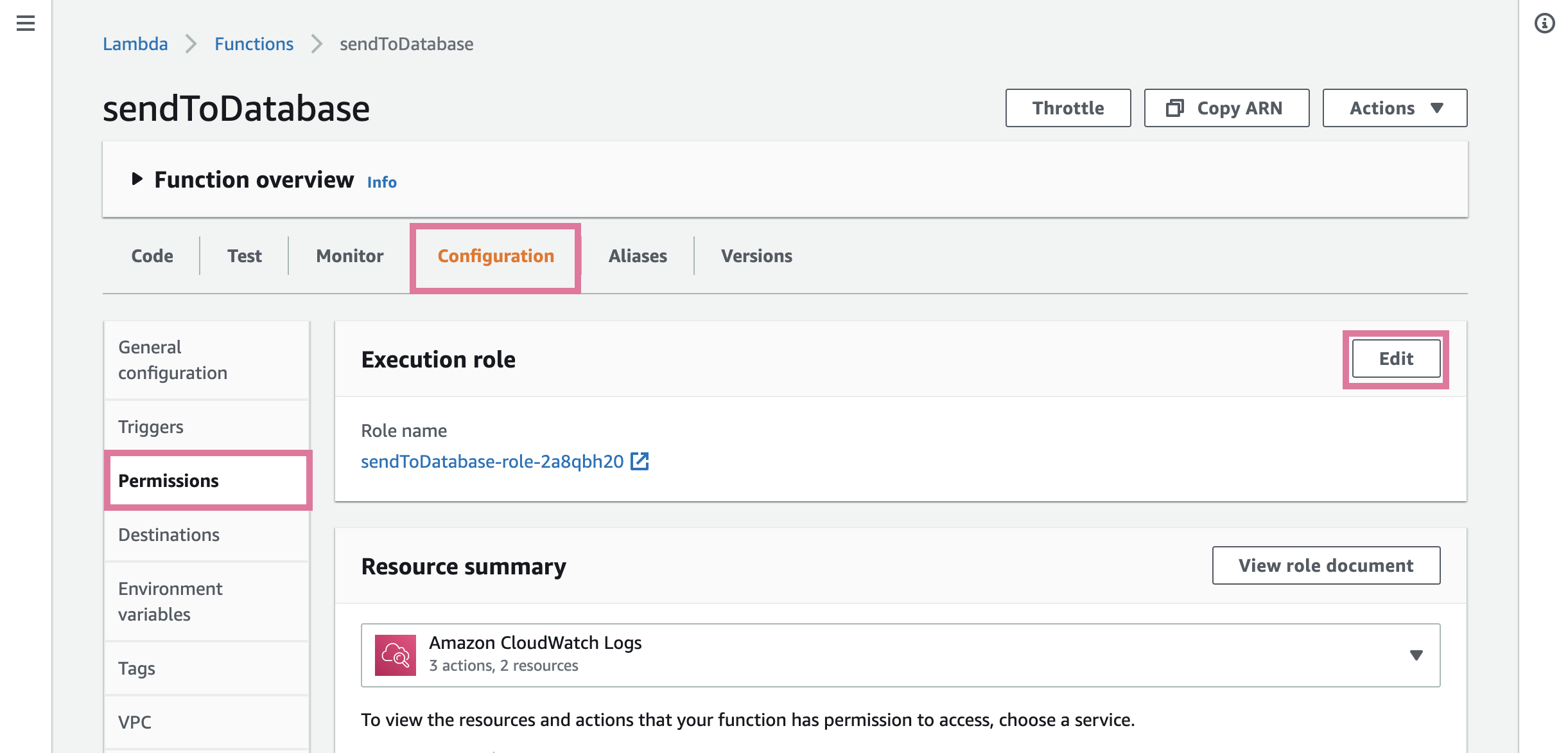Screen dimensions: 1568x753
Task: Open the VPC section
Action: point(207,722)
